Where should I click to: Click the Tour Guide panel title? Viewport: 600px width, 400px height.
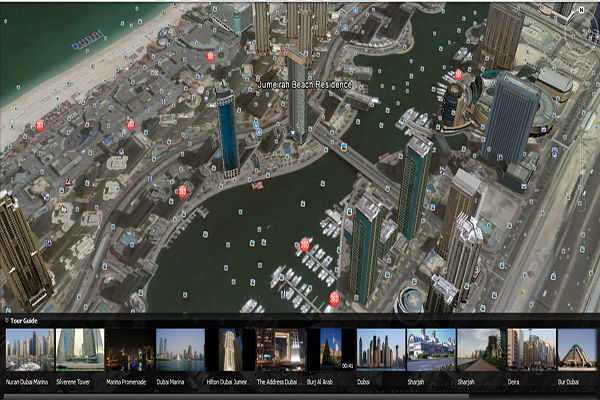coord(24,321)
